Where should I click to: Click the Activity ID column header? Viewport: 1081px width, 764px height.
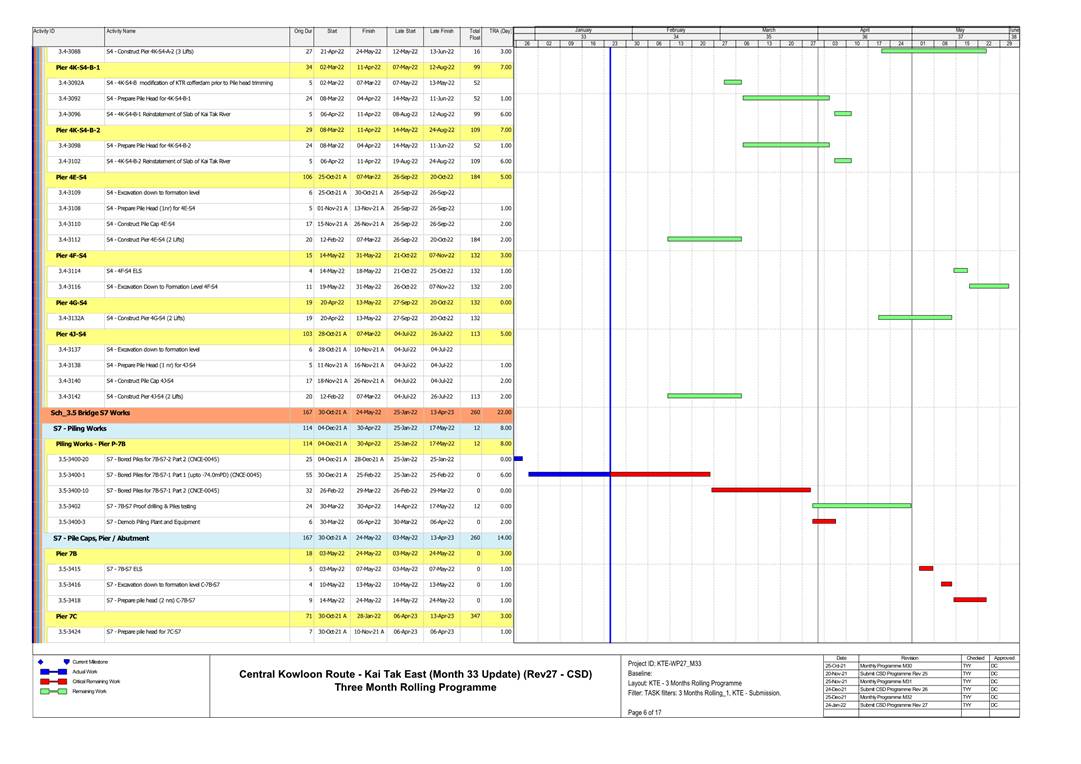pos(44,32)
